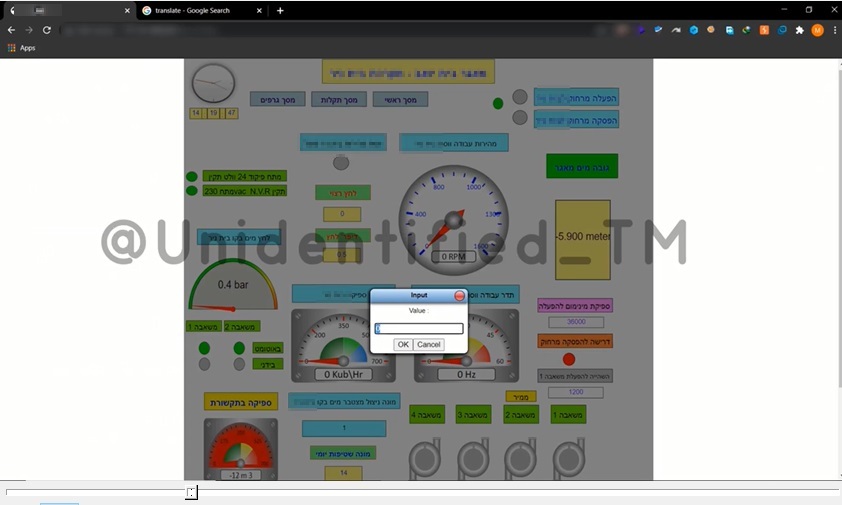Screen dimensions: 842x505
Task: Select the משאבה 4 pump label
Action: (x=427, y=414)
